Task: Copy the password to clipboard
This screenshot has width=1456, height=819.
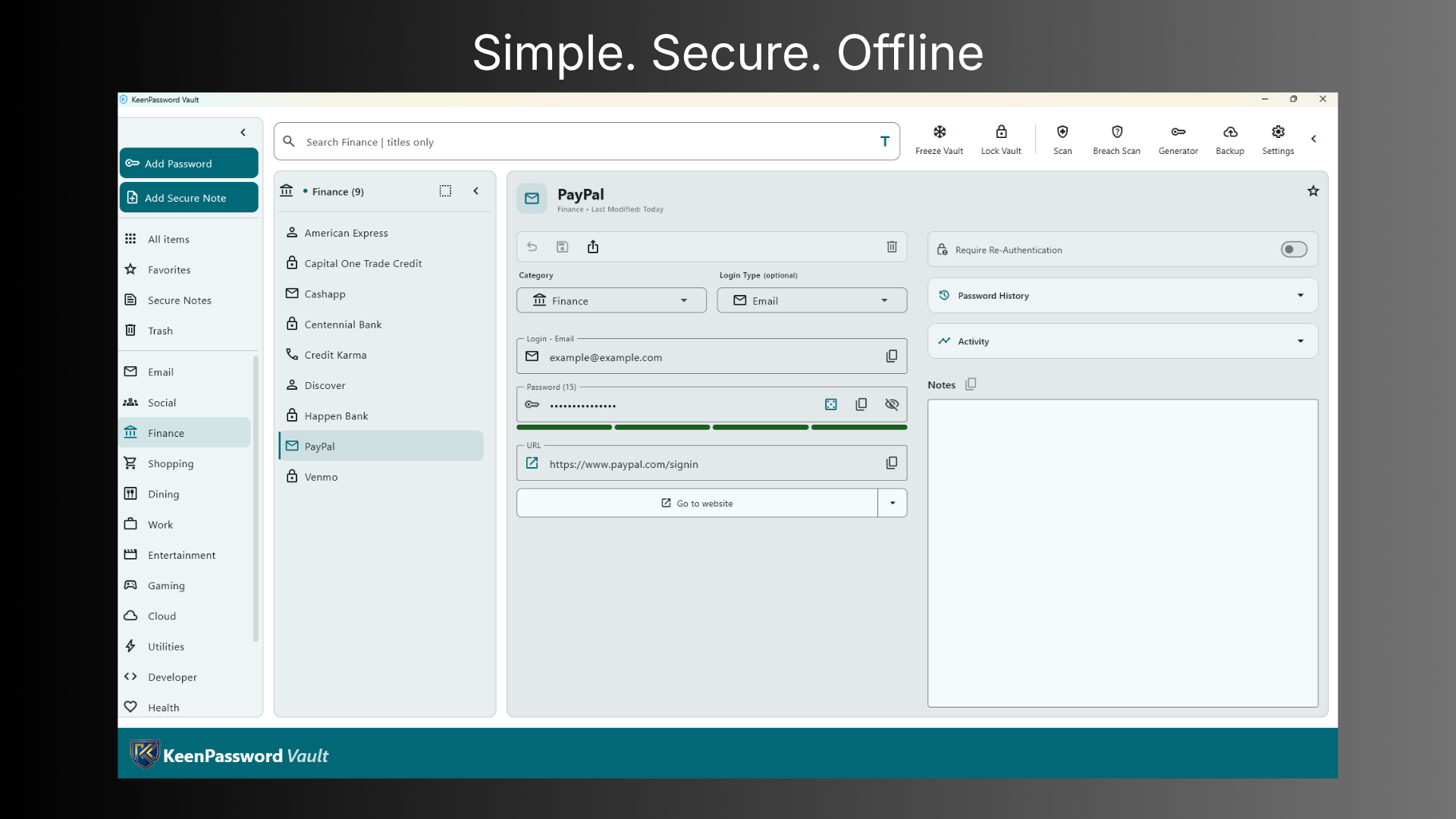Action: pyautogui.click(x=861, y=404)
